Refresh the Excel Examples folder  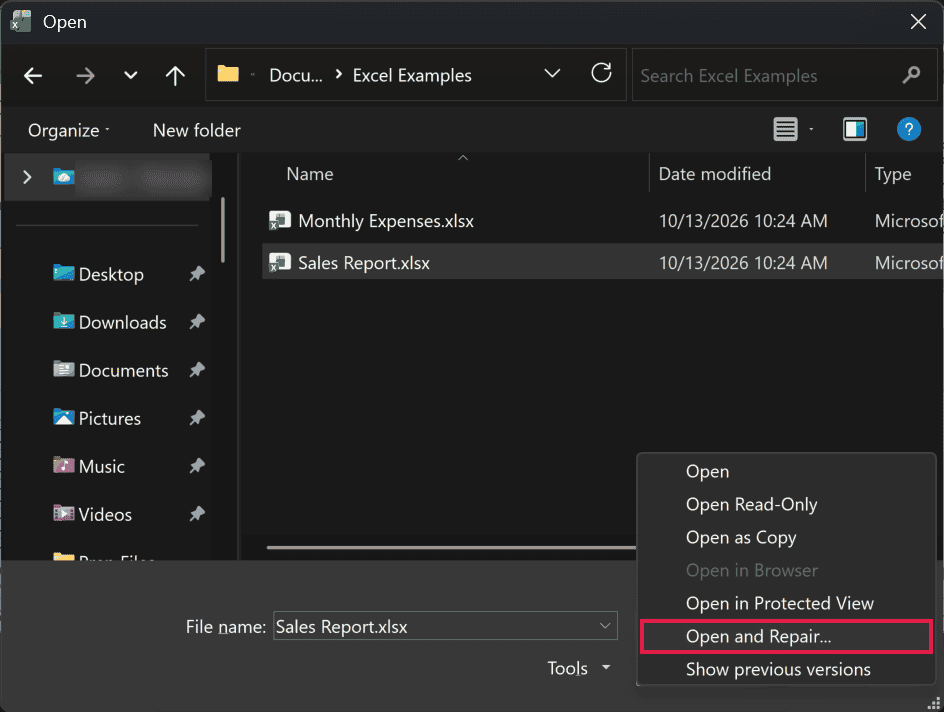601,73
